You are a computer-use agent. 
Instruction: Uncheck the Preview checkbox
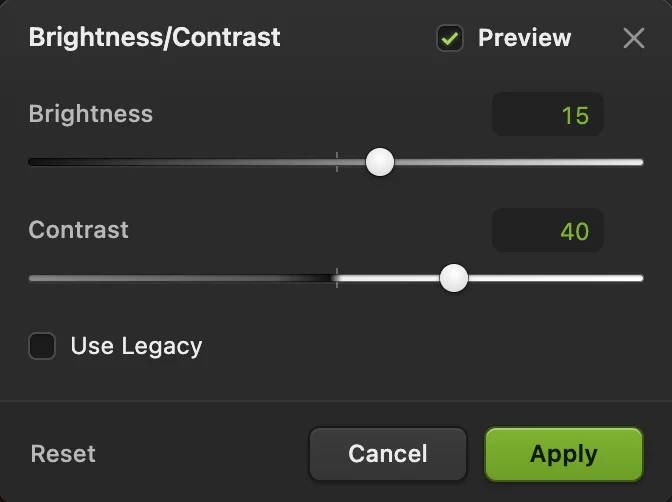[450, 38]
